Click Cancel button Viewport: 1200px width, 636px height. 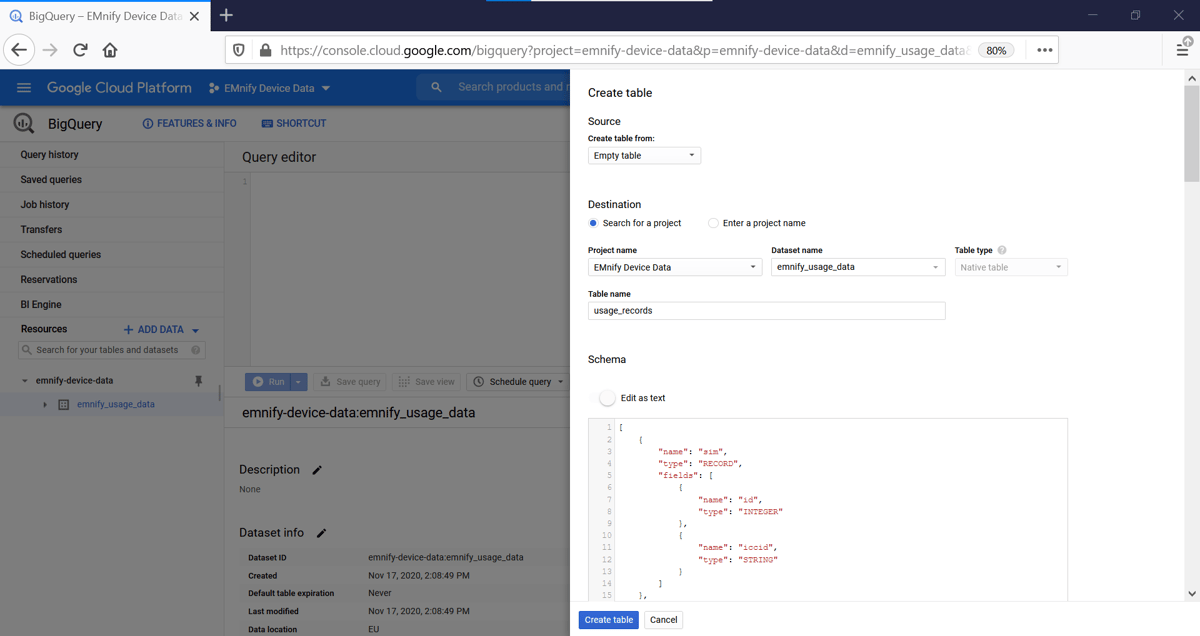(664, 620)
